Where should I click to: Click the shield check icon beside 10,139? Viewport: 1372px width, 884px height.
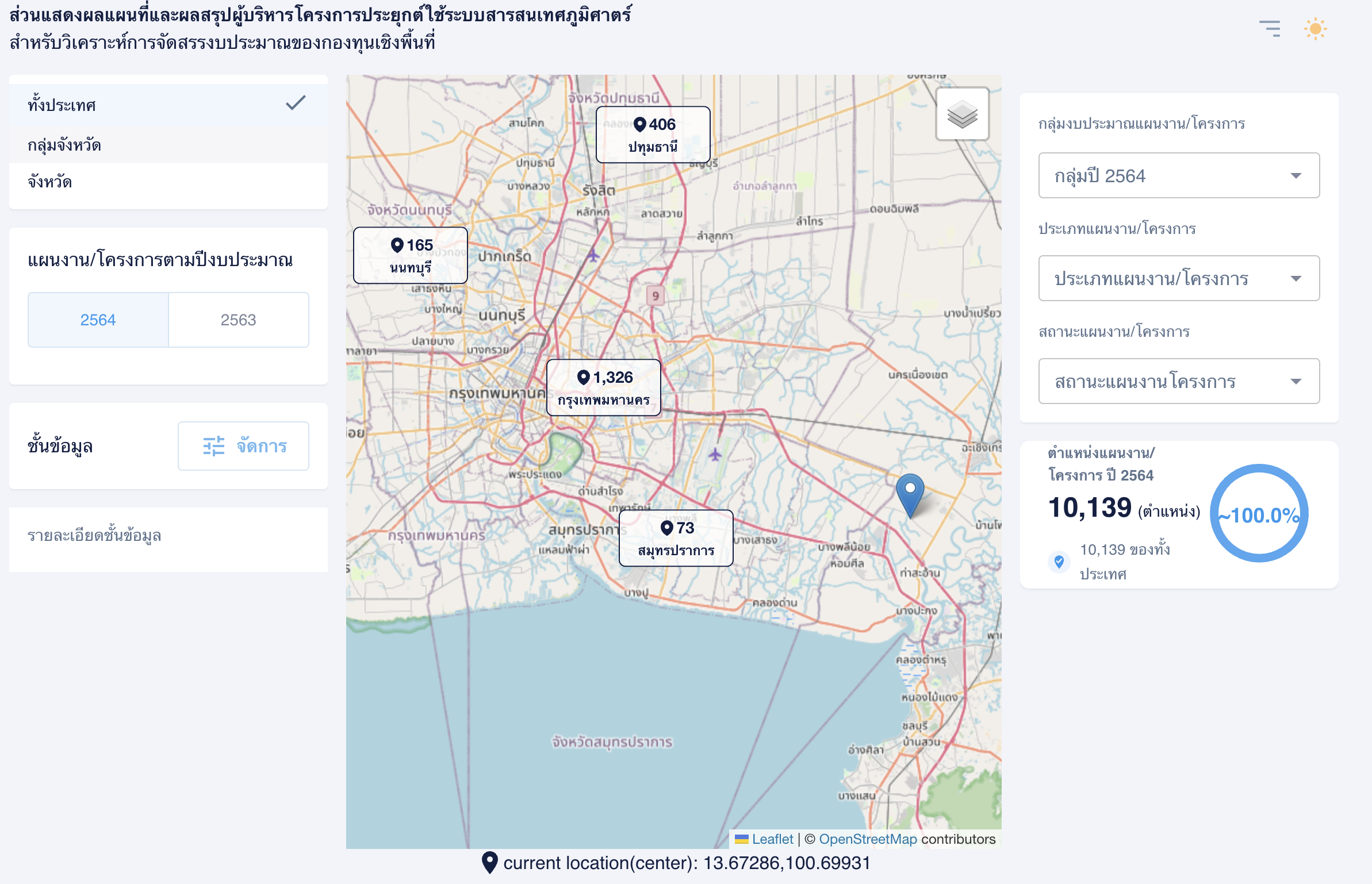click(x=1059, y=562)
